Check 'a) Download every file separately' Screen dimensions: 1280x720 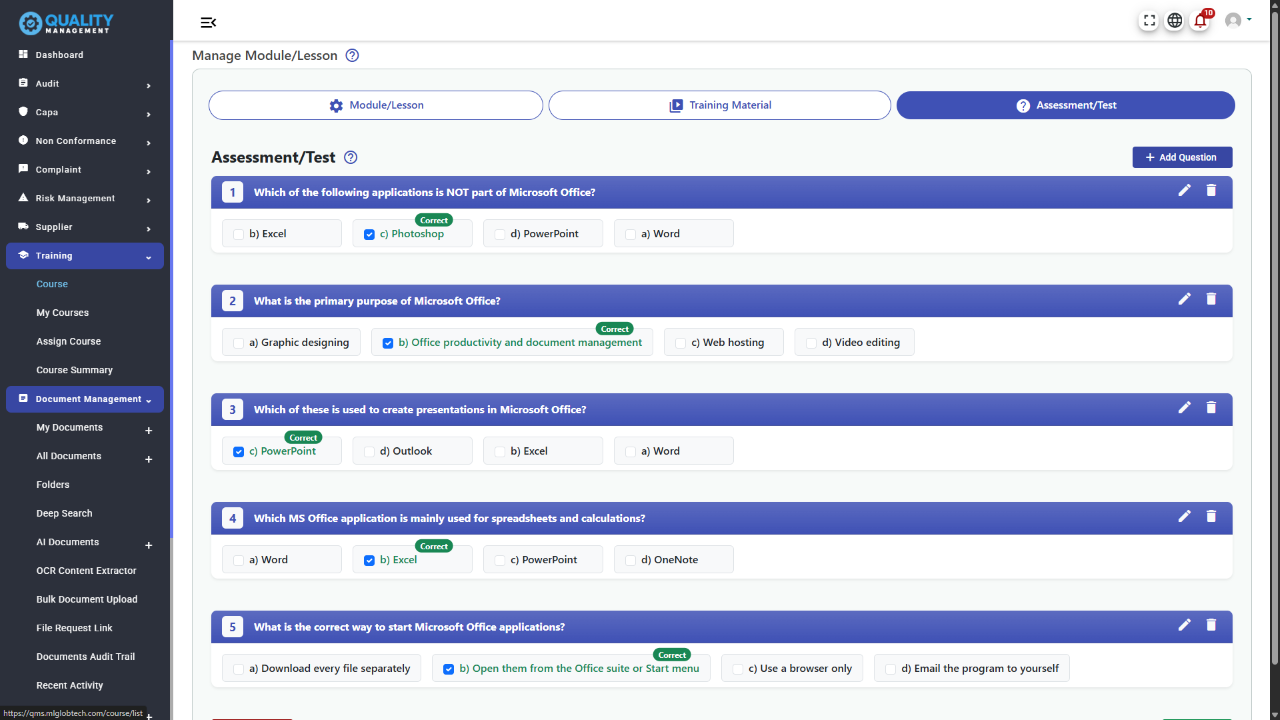pyautogui.click(x=238, y=669)
